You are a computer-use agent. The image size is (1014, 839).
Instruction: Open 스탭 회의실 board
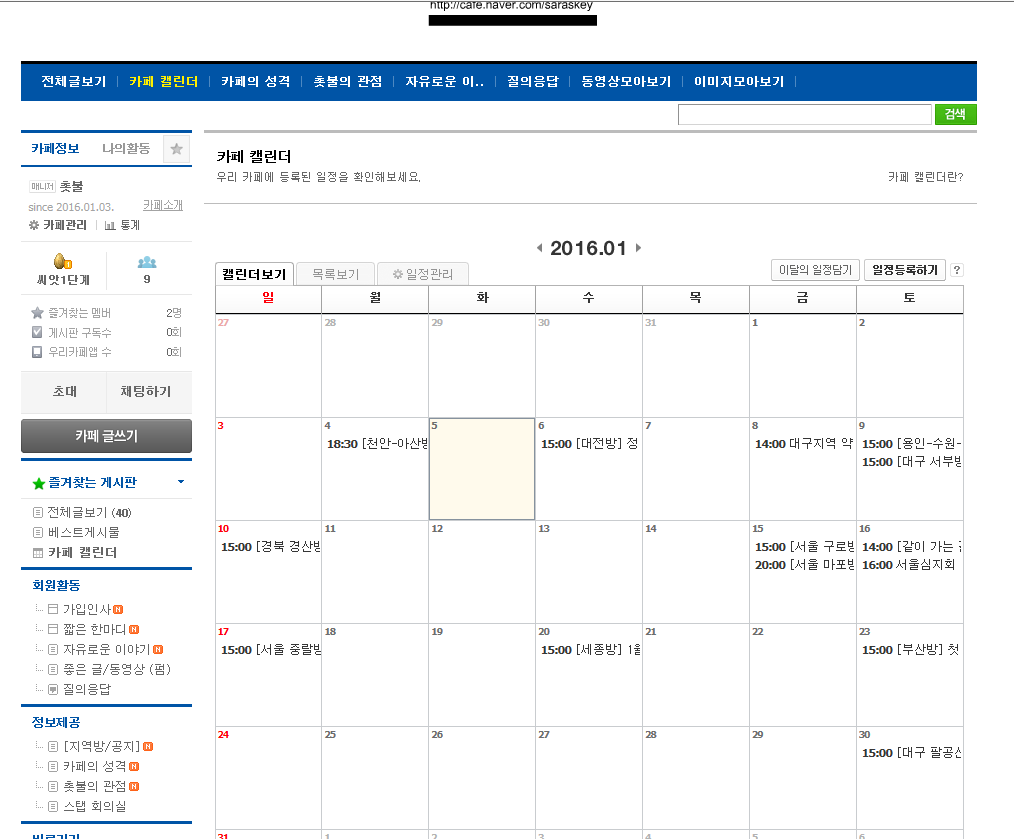(x=94, y=807)
